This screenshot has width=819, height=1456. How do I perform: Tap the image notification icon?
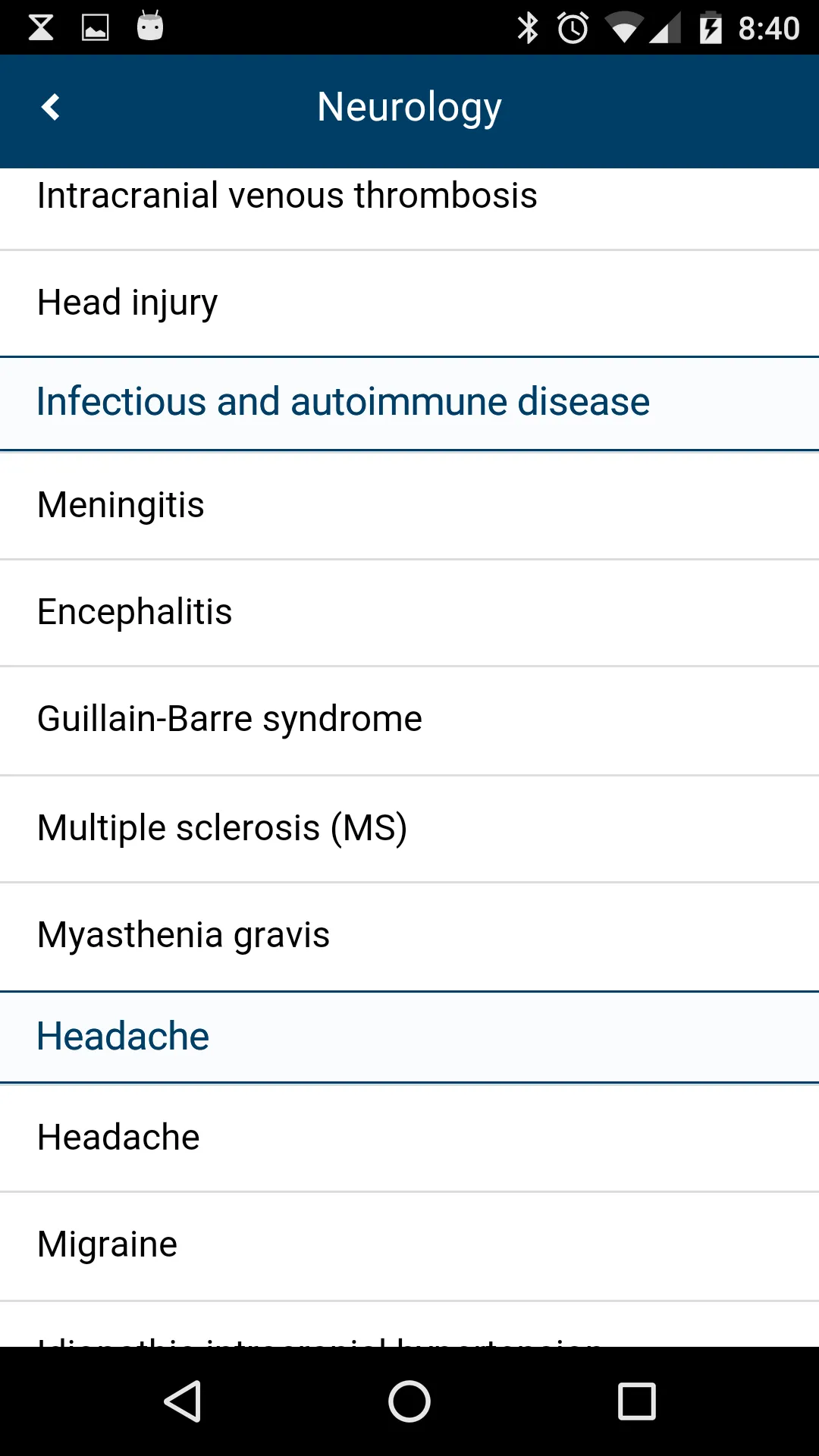(96, 28)
